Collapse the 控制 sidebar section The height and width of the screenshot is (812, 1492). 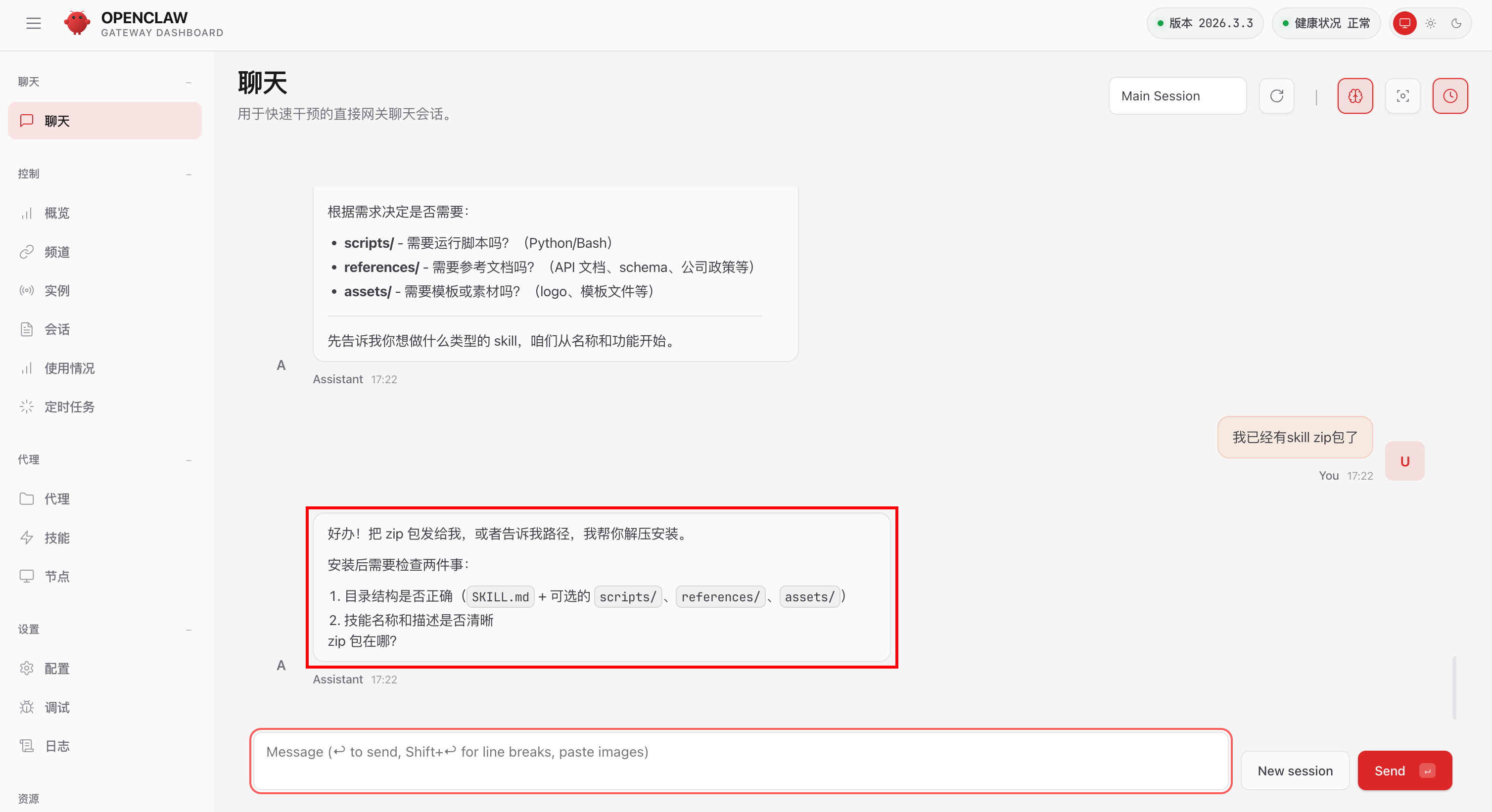coord(188,175)
